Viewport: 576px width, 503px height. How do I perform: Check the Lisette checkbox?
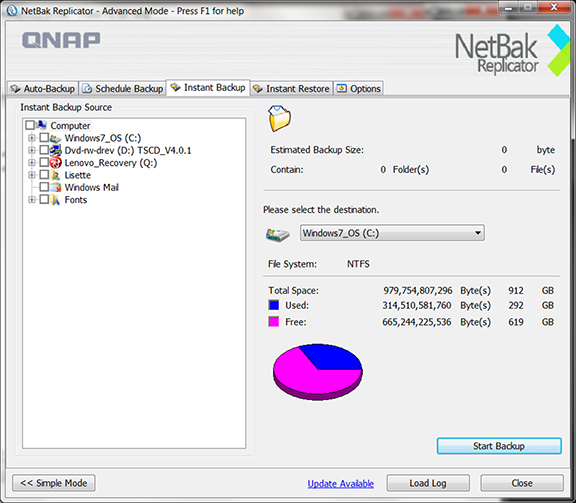pyautogui.click(x=44, y=175)
